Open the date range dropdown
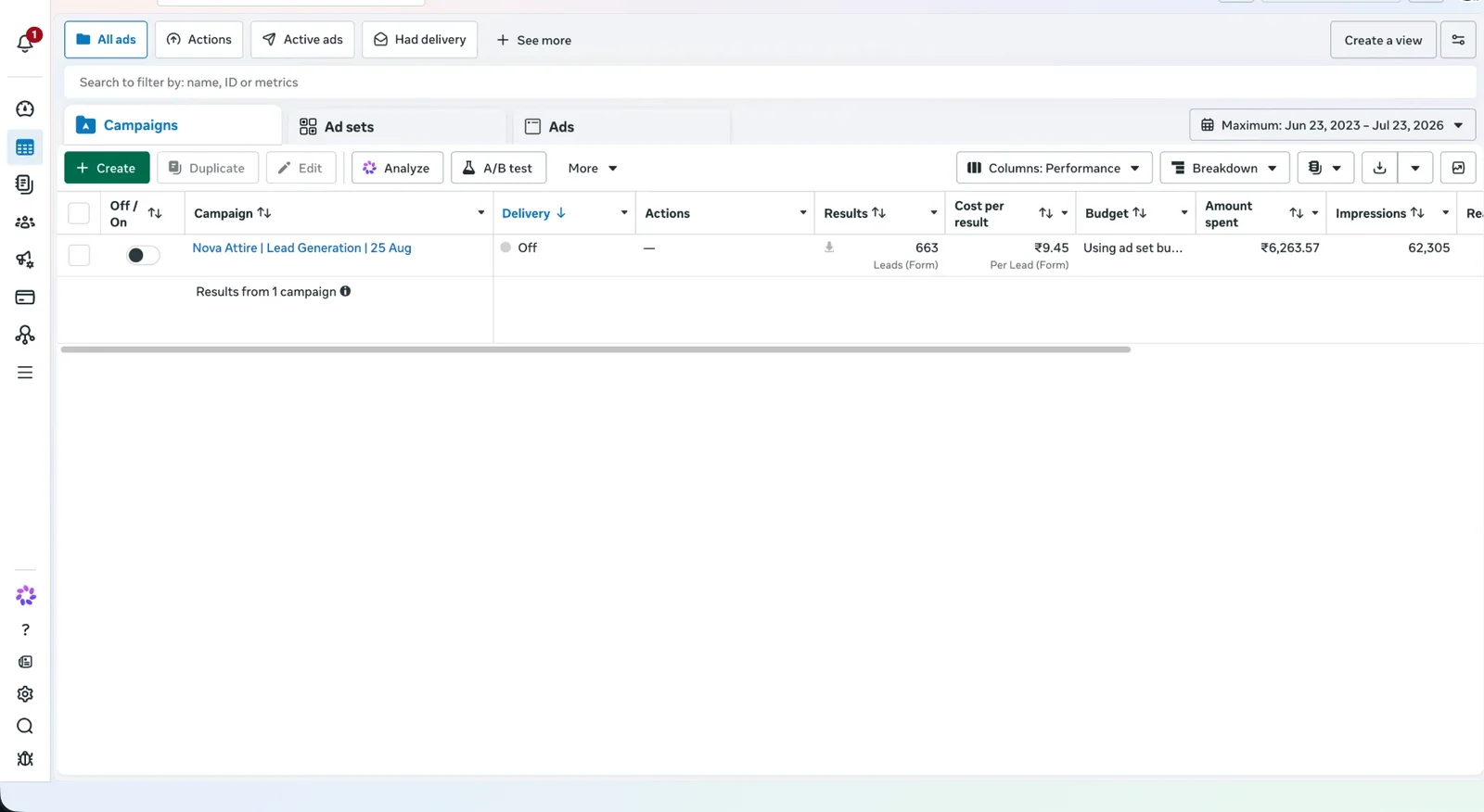The height and width of the screenshot is (812, 1484). 1332,125
